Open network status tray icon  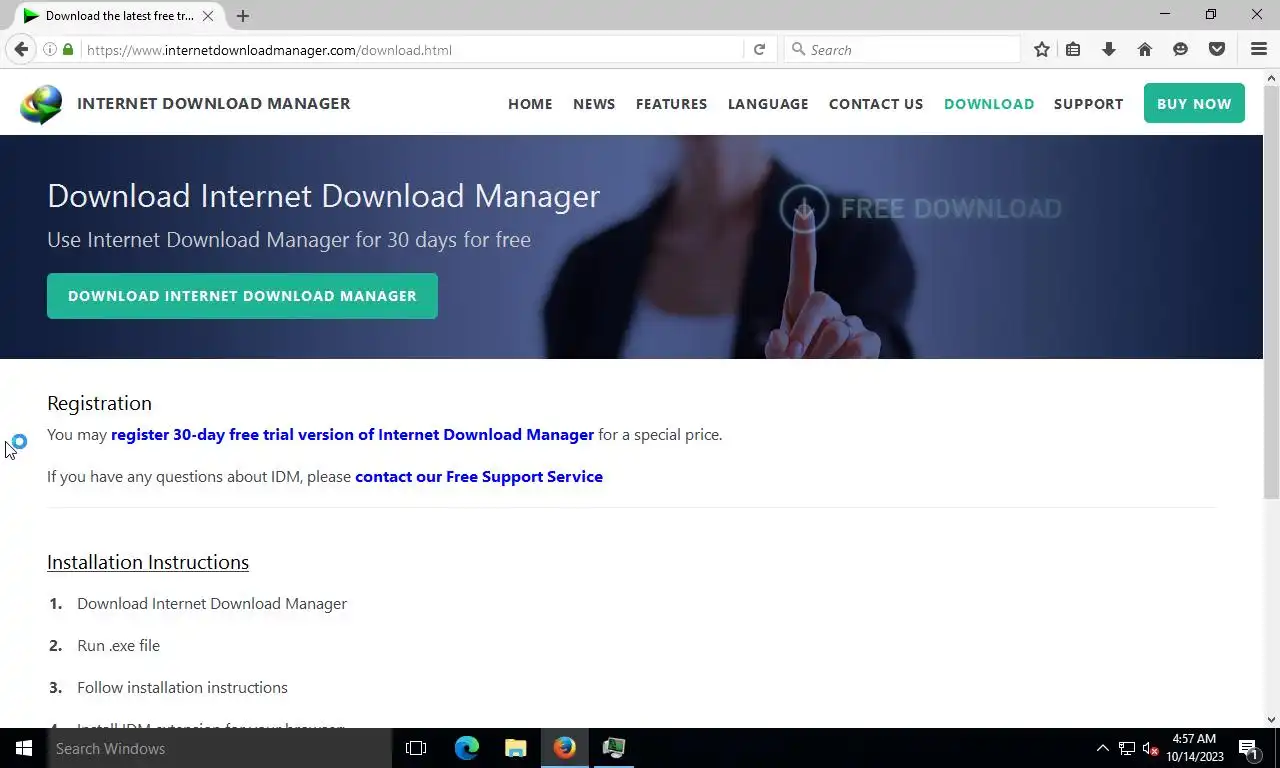[1127, 748]
